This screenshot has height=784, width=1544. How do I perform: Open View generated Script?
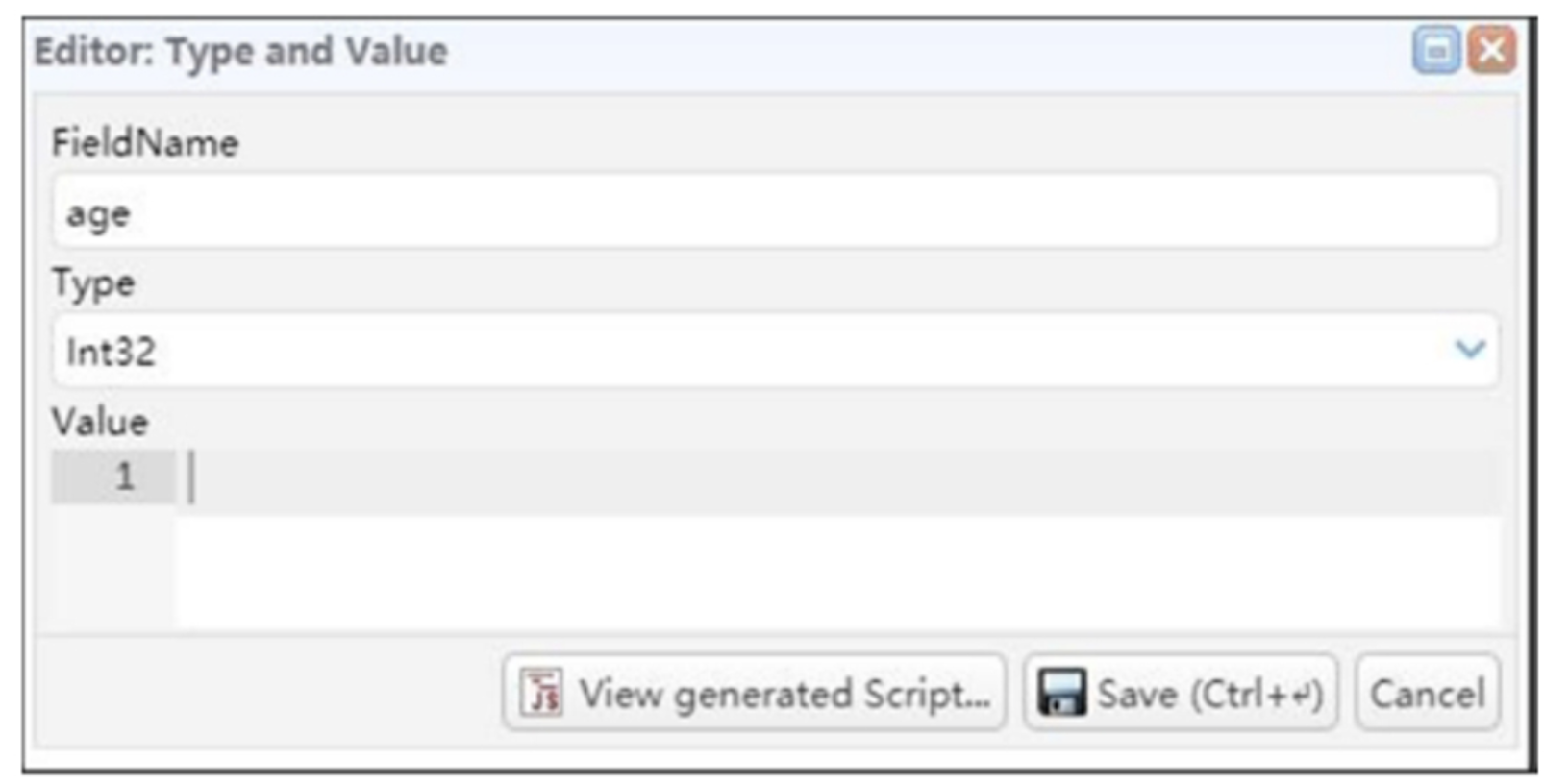(755, 693)
